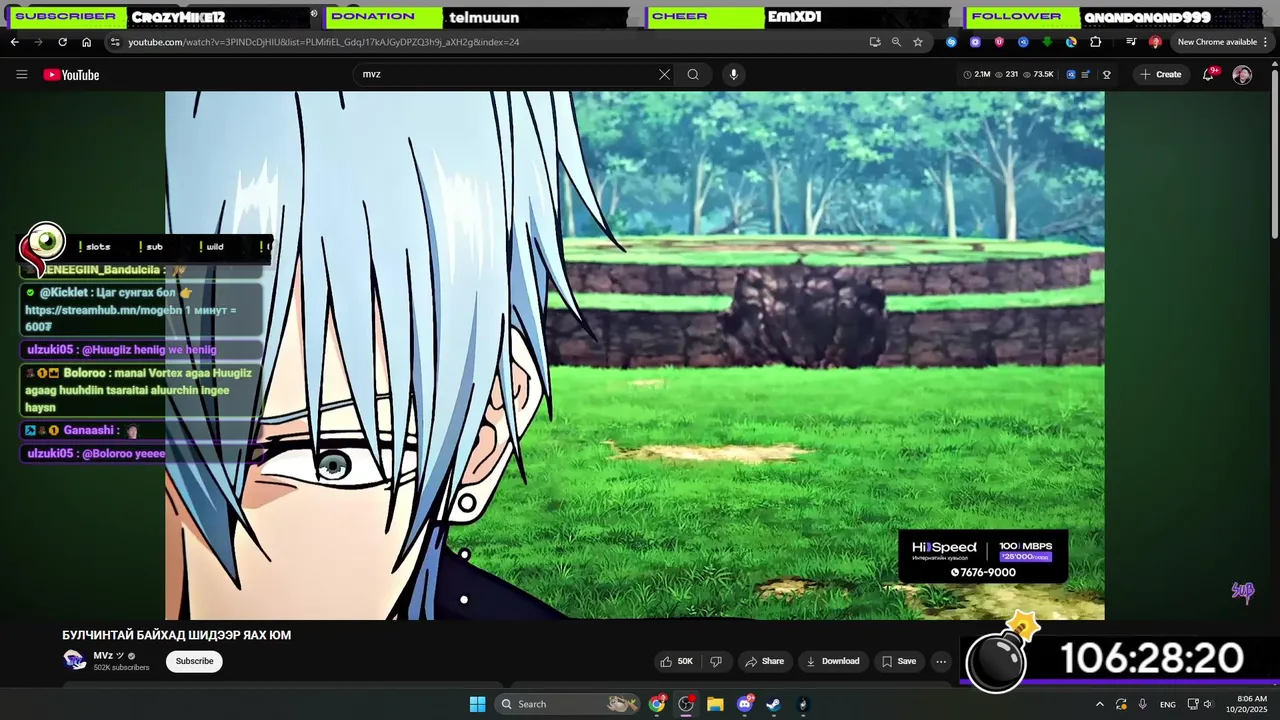This screenshot has width=1280, height=720.
Task: Open the Chrome profile avatar
Action: pyautogui.click(x=1155, y=42)
